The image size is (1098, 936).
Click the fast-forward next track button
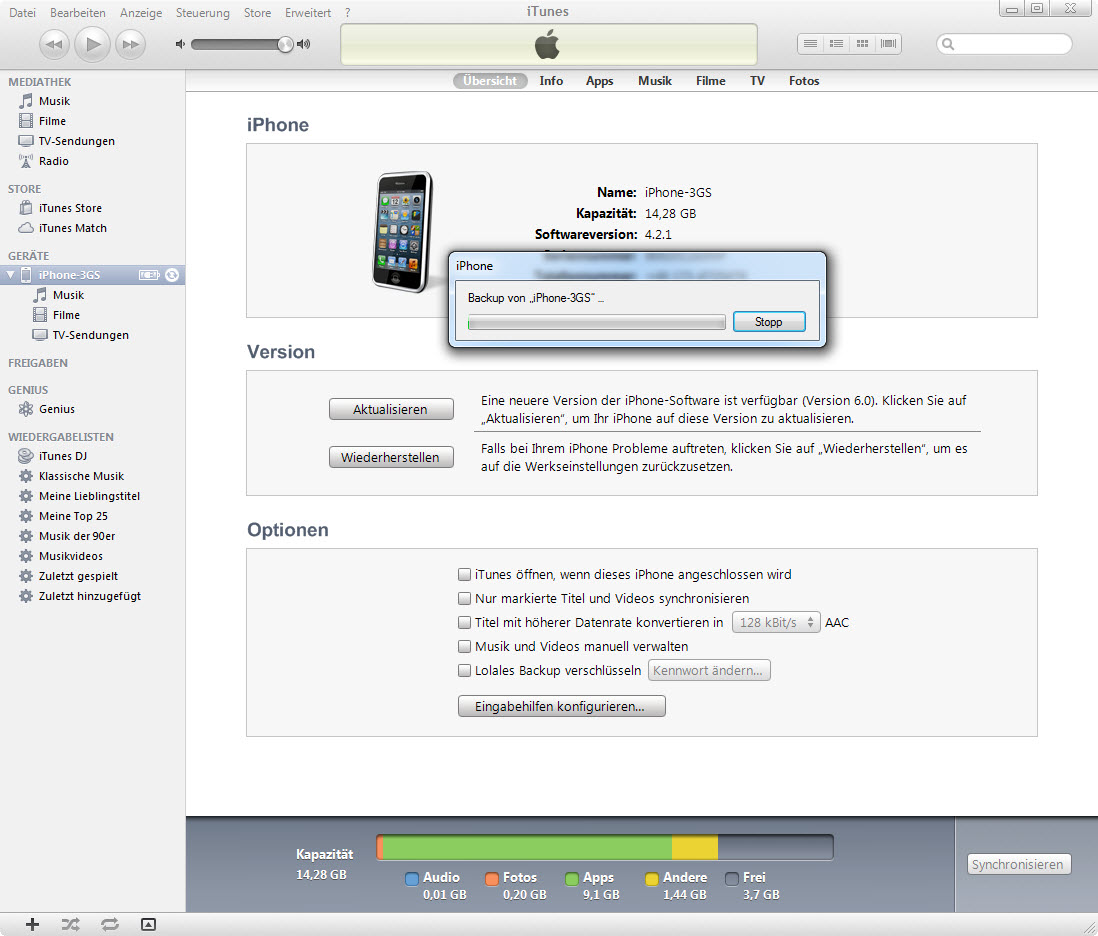[x=130, y=44]
